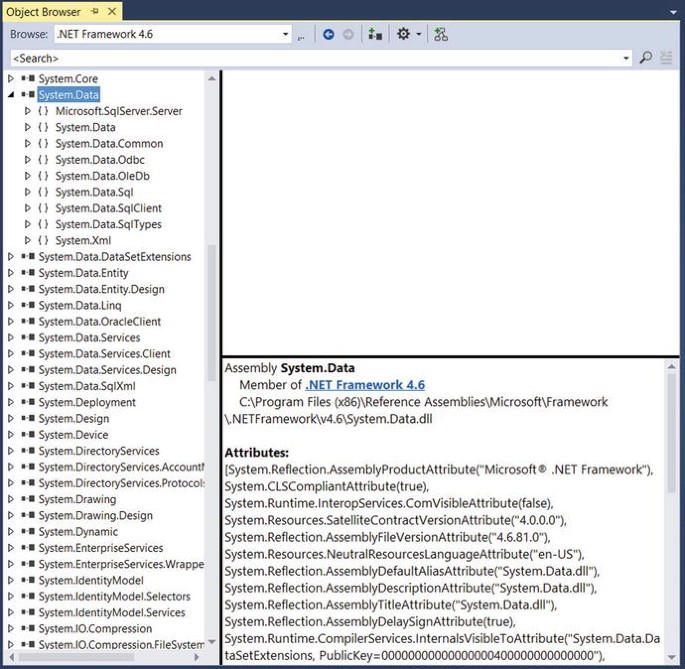
Task: Select the Object Browser tab
Action: 43,11
